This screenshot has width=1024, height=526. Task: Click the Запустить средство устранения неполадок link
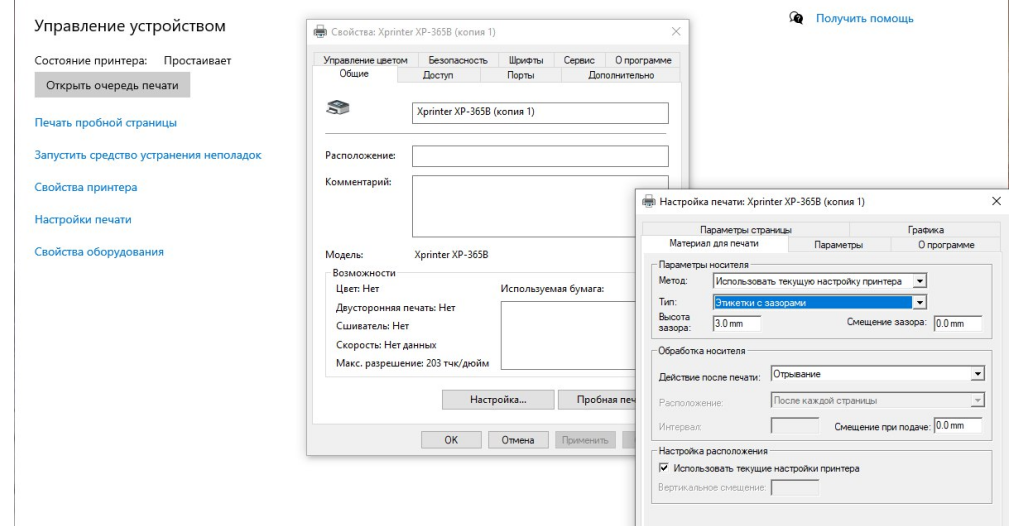point(148,155)
